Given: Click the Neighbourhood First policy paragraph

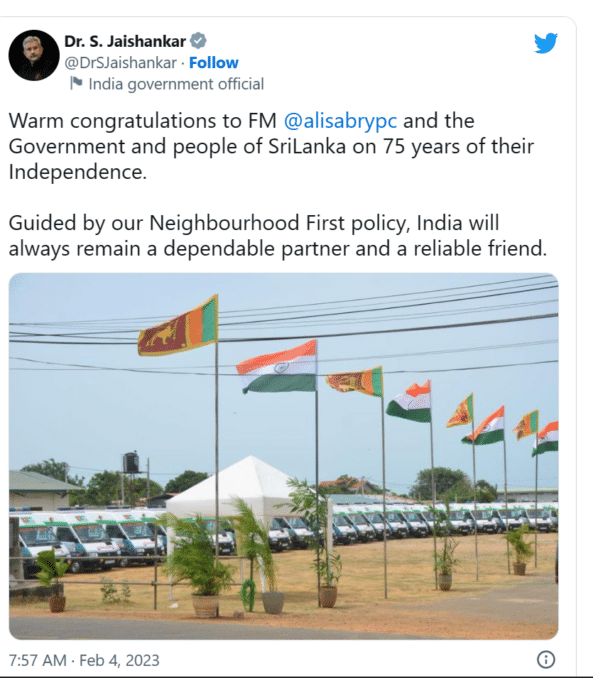Looking at the screenshot, I should pos(278,236).
